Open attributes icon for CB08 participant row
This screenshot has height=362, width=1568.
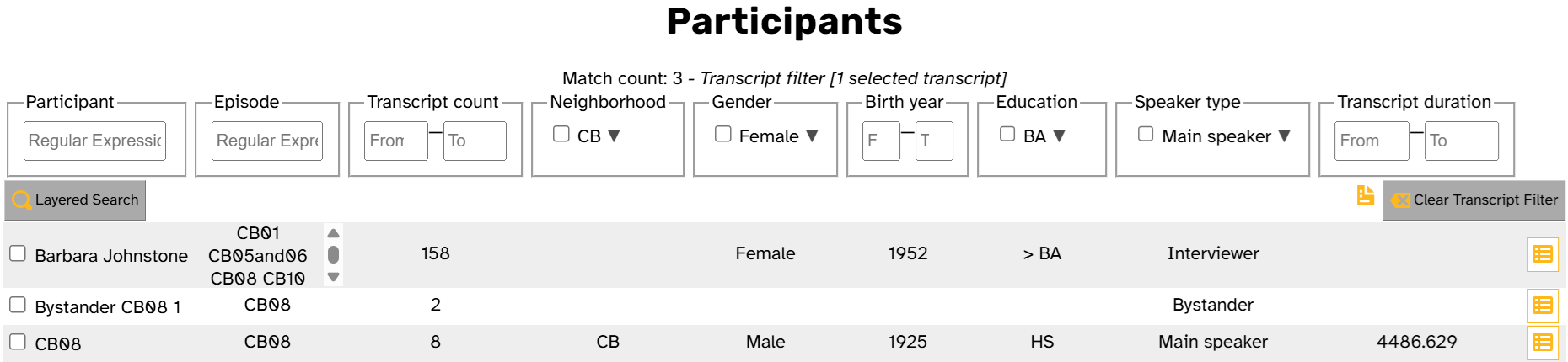click(x=1542, y=343)
